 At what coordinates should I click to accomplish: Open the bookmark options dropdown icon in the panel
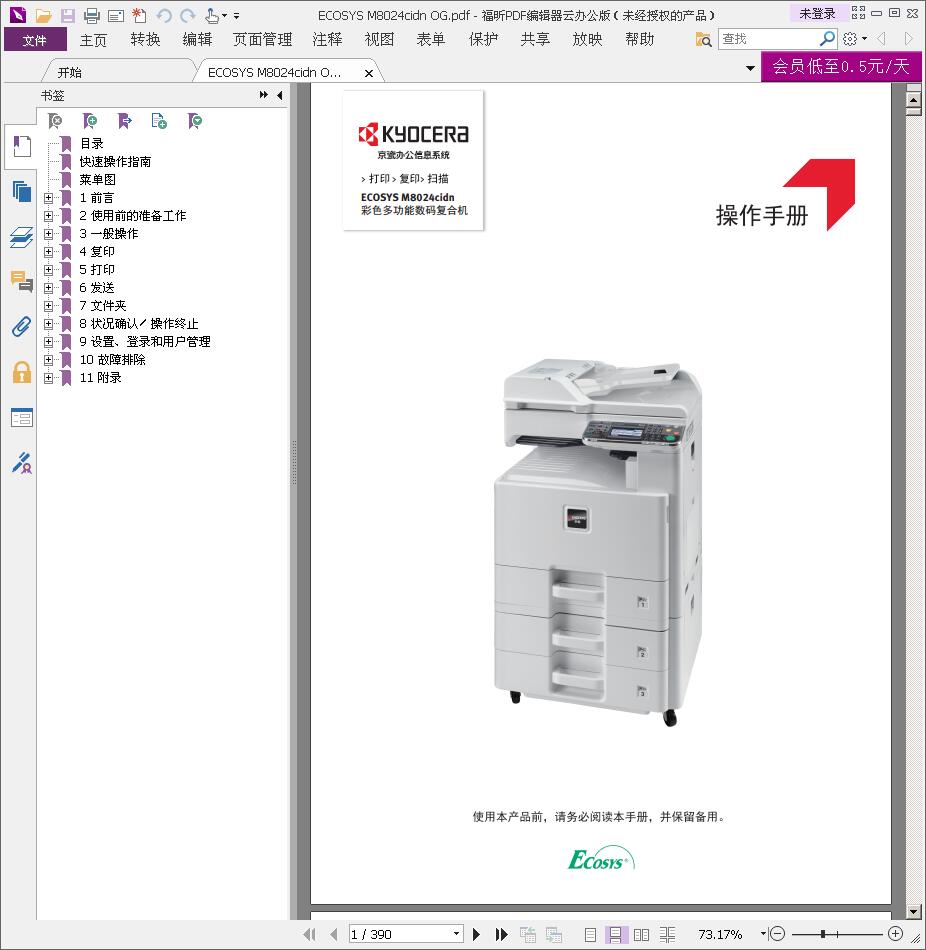tap(195, 121)
